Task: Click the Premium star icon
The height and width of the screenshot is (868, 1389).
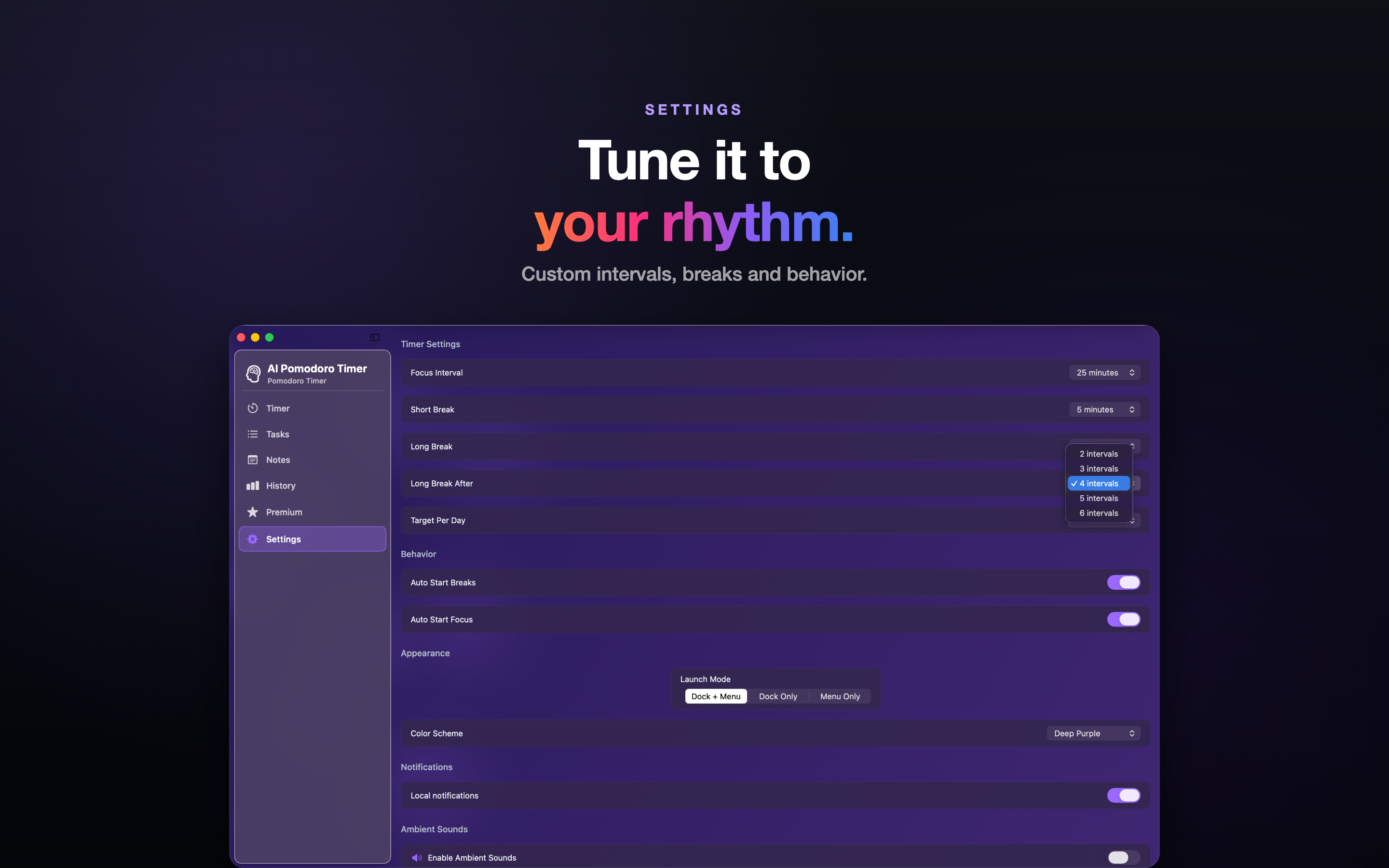Action: (x=253, y=512)
